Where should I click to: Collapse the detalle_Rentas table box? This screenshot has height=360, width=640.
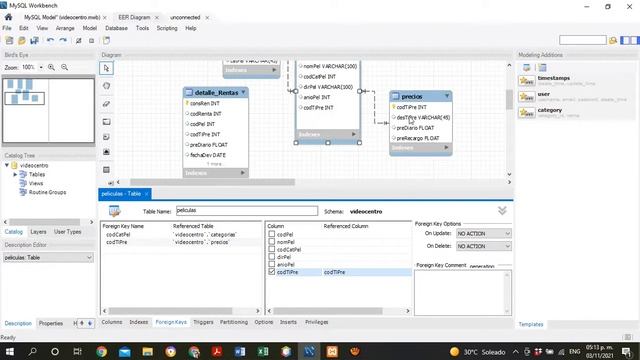(243, 92)
